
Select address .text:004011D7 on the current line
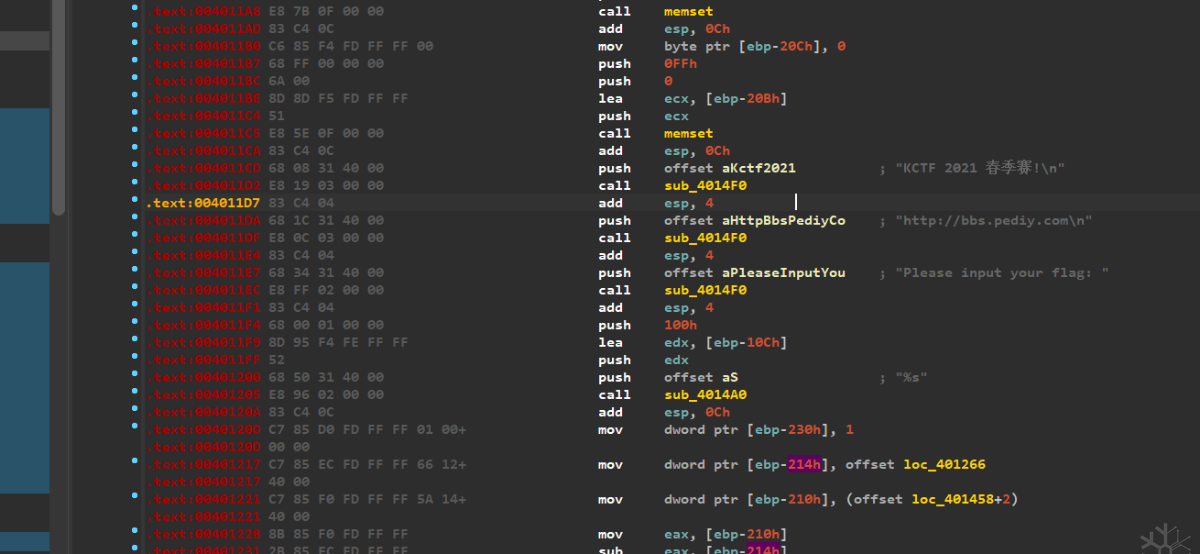[x=203, y=203]
